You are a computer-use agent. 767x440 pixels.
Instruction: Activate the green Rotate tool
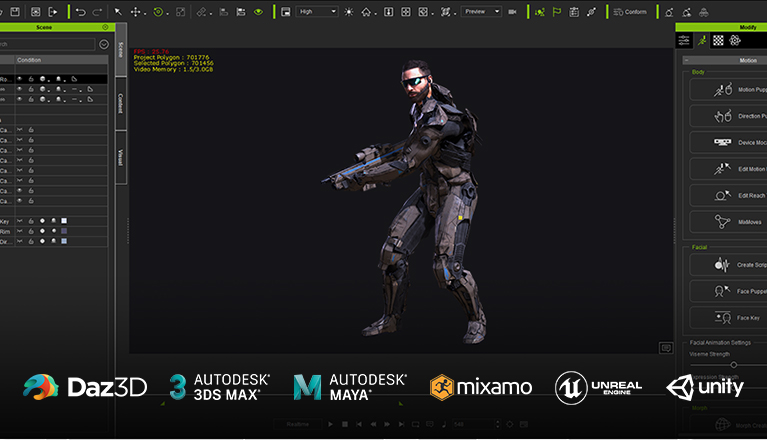158,12
